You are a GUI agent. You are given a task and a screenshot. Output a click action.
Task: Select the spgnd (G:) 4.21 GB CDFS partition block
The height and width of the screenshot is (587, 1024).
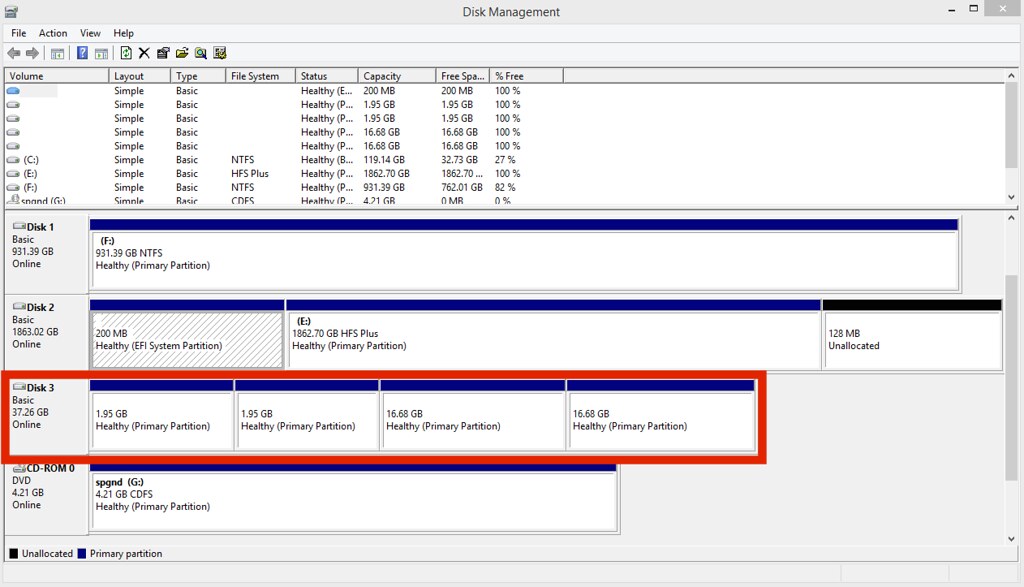point(353,500)
